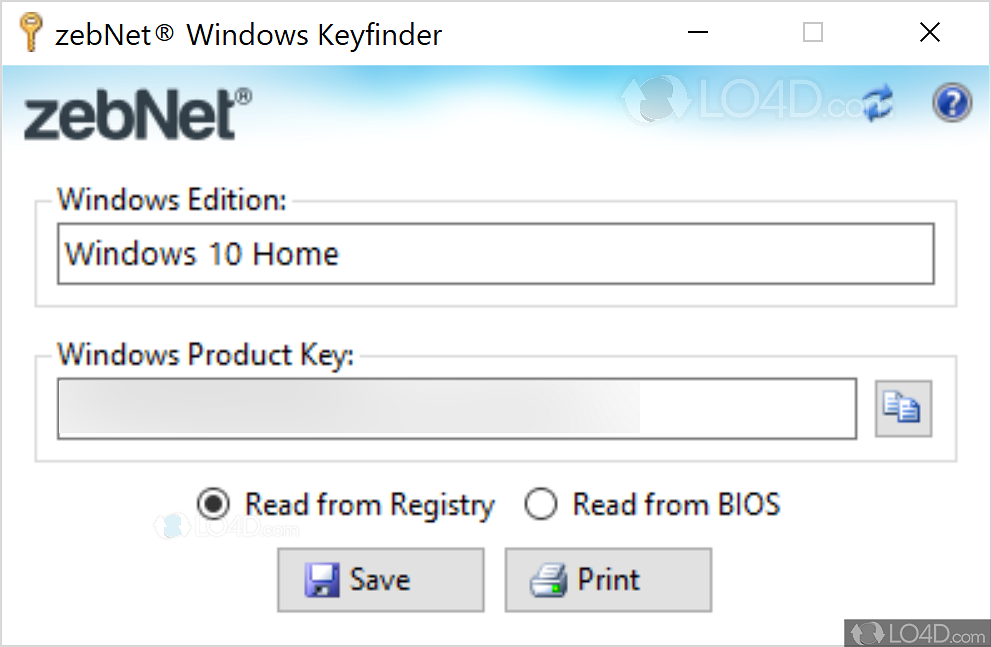
Task: Click the "Windows Edition:" group label
Action: tap(171, 199)
